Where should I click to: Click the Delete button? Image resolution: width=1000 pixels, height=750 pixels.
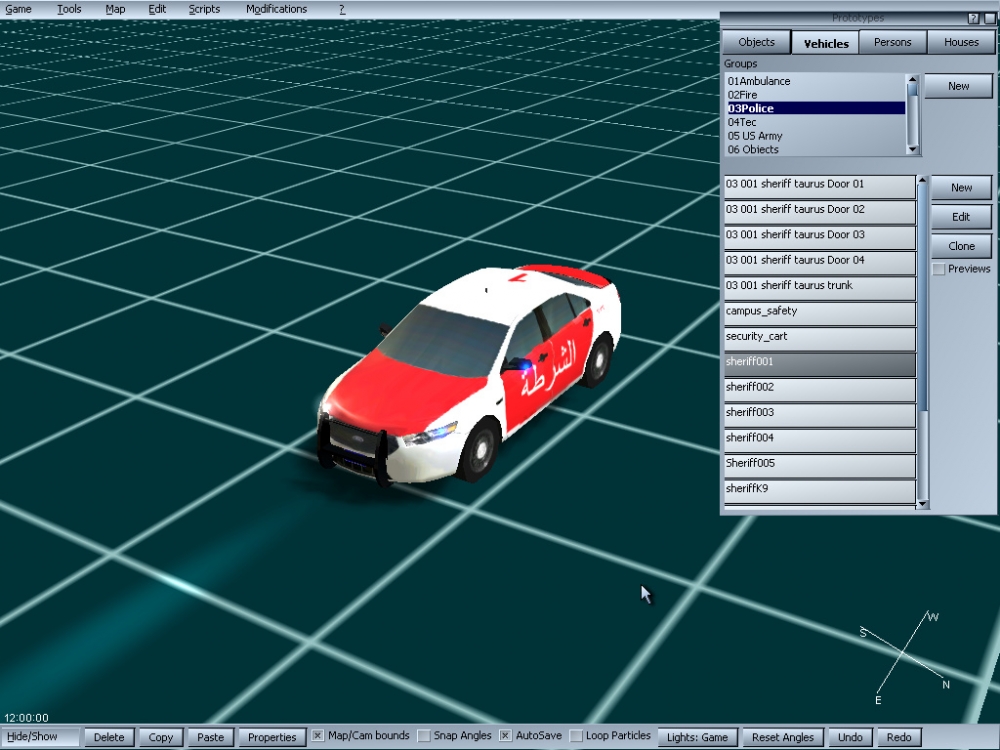click(109, 737)
